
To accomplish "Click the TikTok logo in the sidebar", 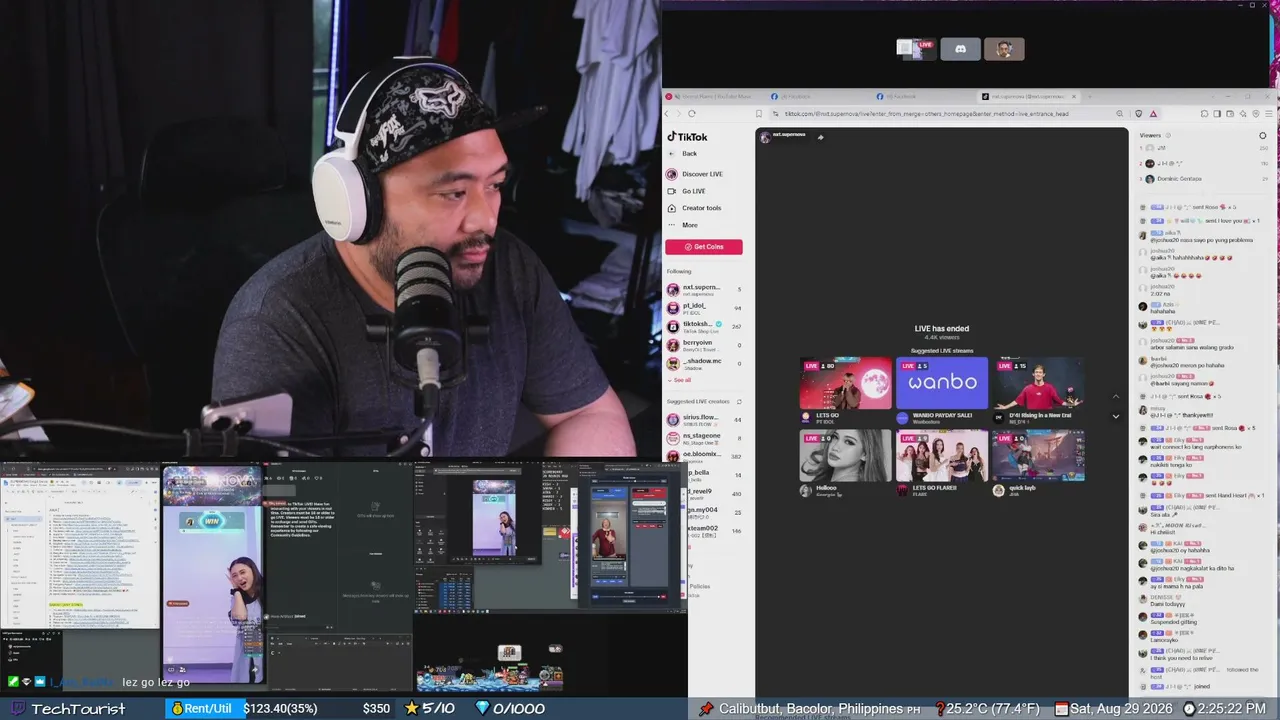I will 687,137.
